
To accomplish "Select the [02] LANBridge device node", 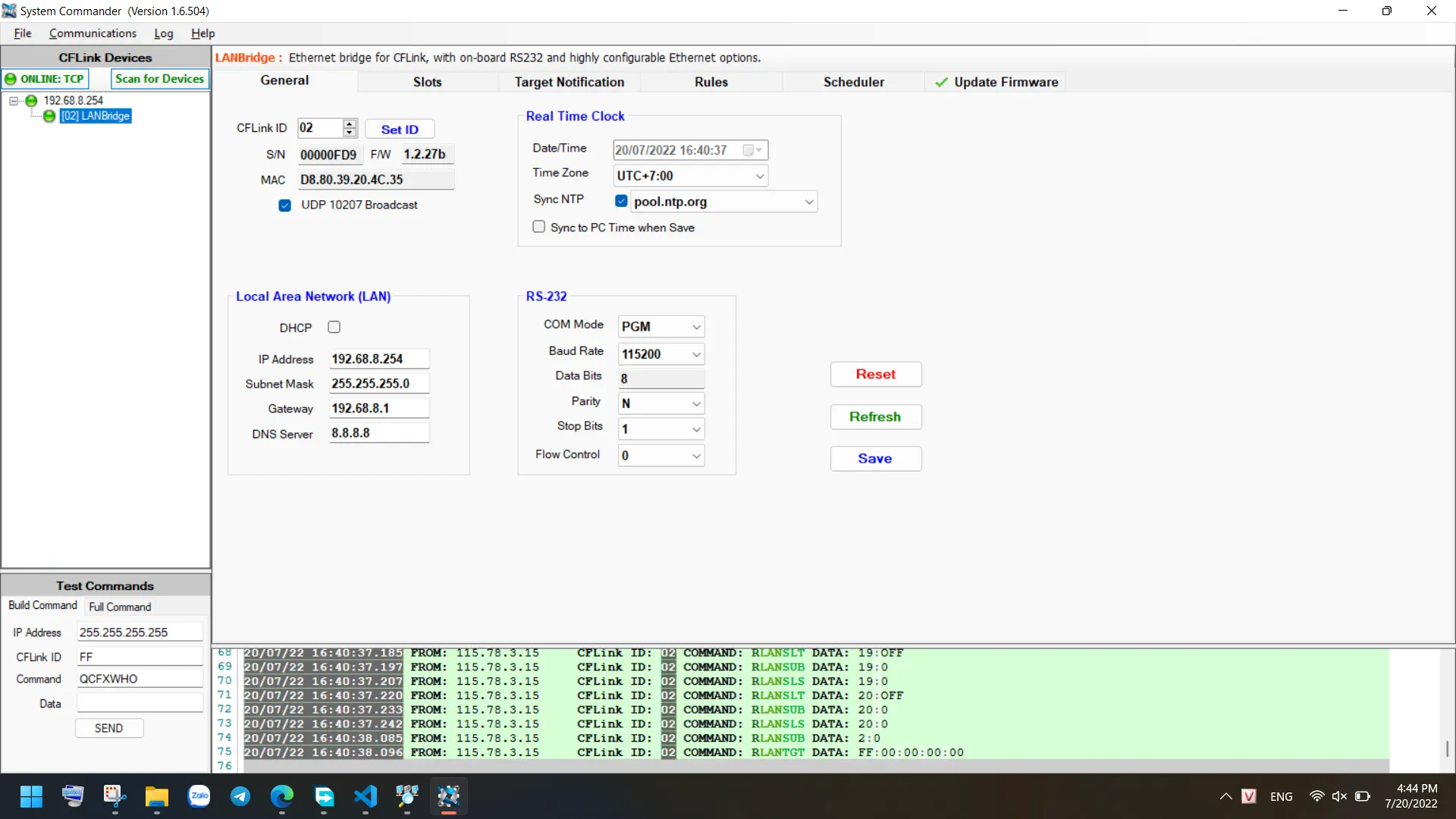I will point(96,116).
